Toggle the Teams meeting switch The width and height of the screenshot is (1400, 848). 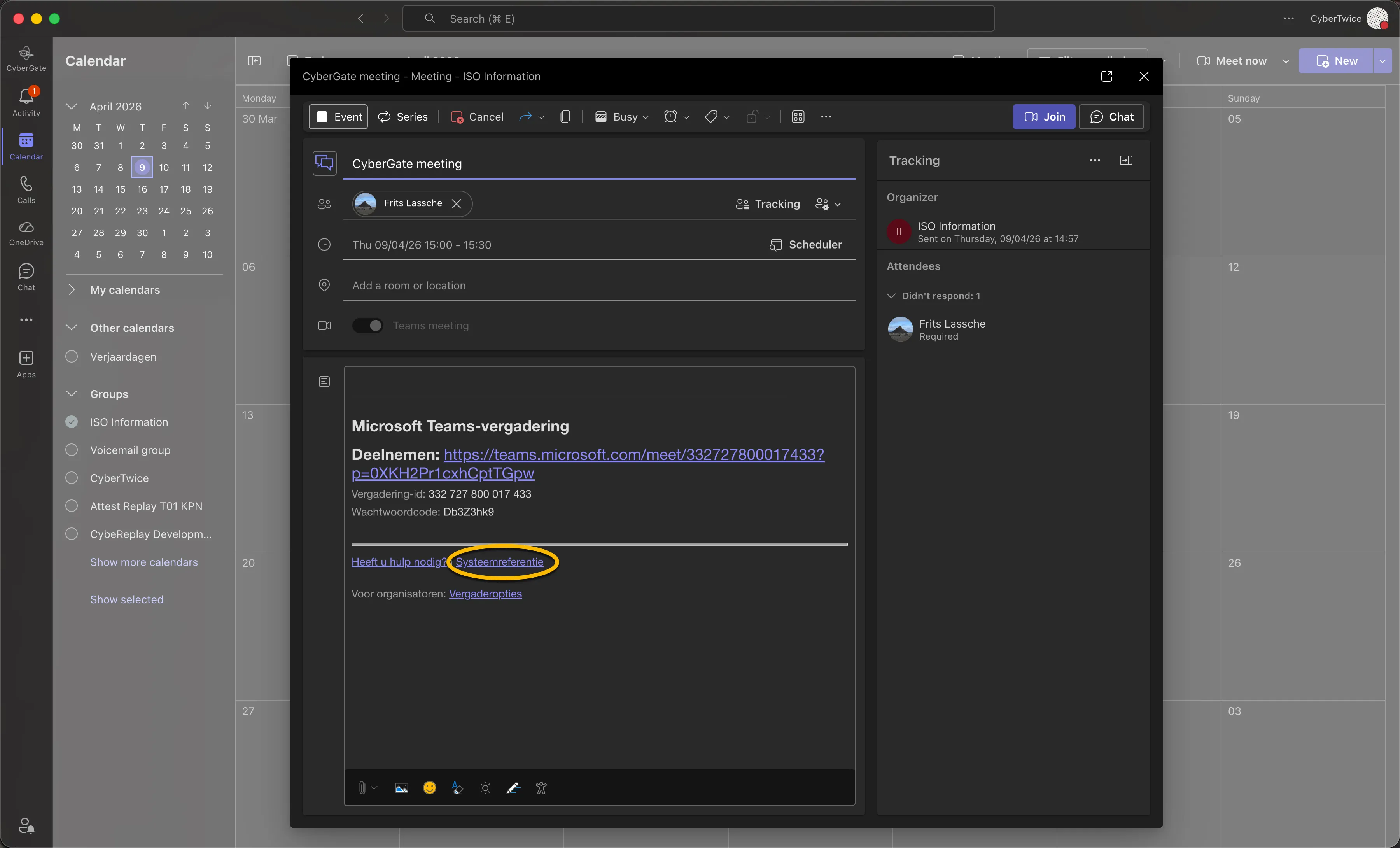point(367,326)
